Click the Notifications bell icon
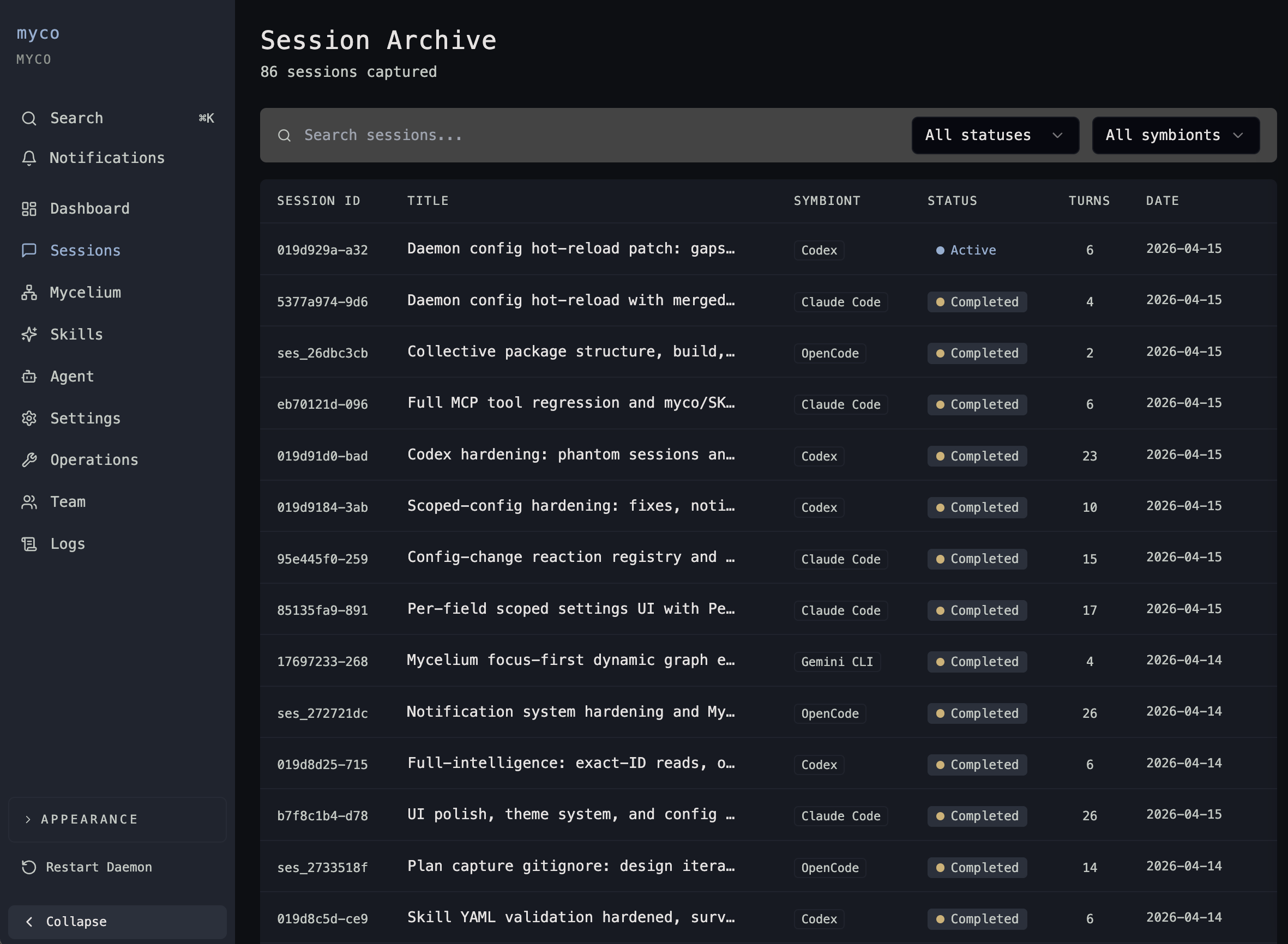This screenshot has height=944, width=1288. (x=29, y=158)
